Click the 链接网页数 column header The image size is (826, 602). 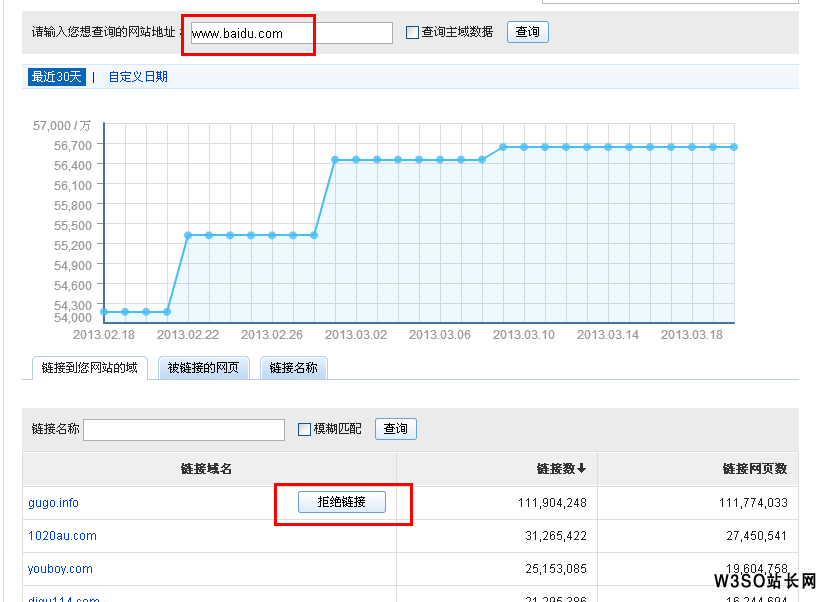pos(755,469)
